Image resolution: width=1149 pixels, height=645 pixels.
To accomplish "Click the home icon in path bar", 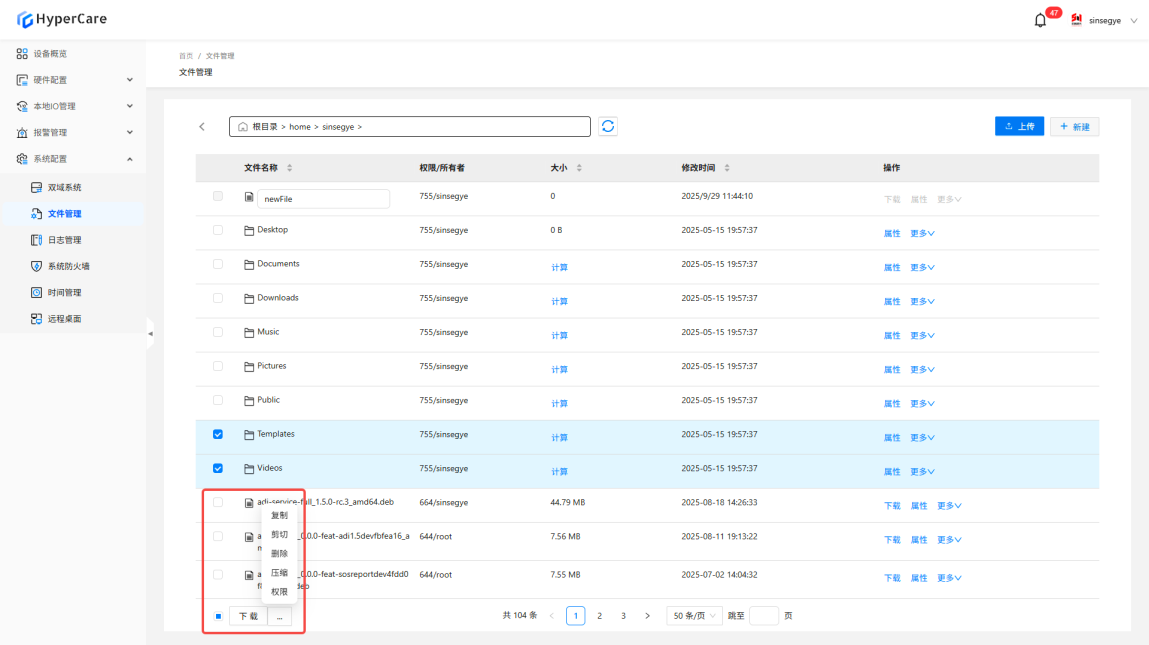I will 243,127.
